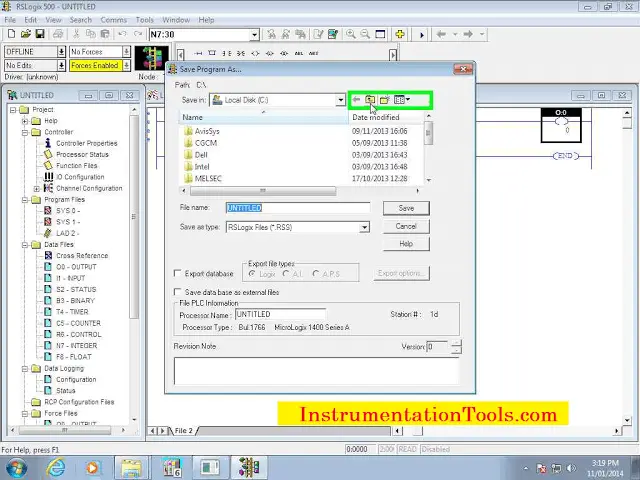Click the Zoom Out magnifier icon
The image size is (640, 480).
tap(365, 34)
